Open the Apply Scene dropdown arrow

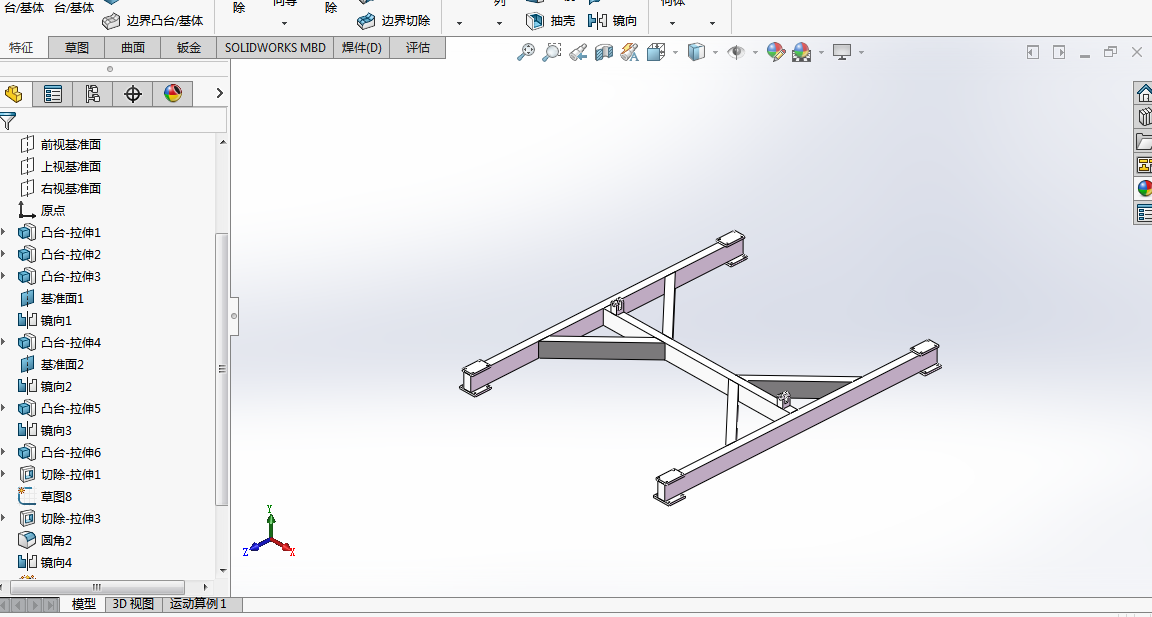(x=821, y=53)
